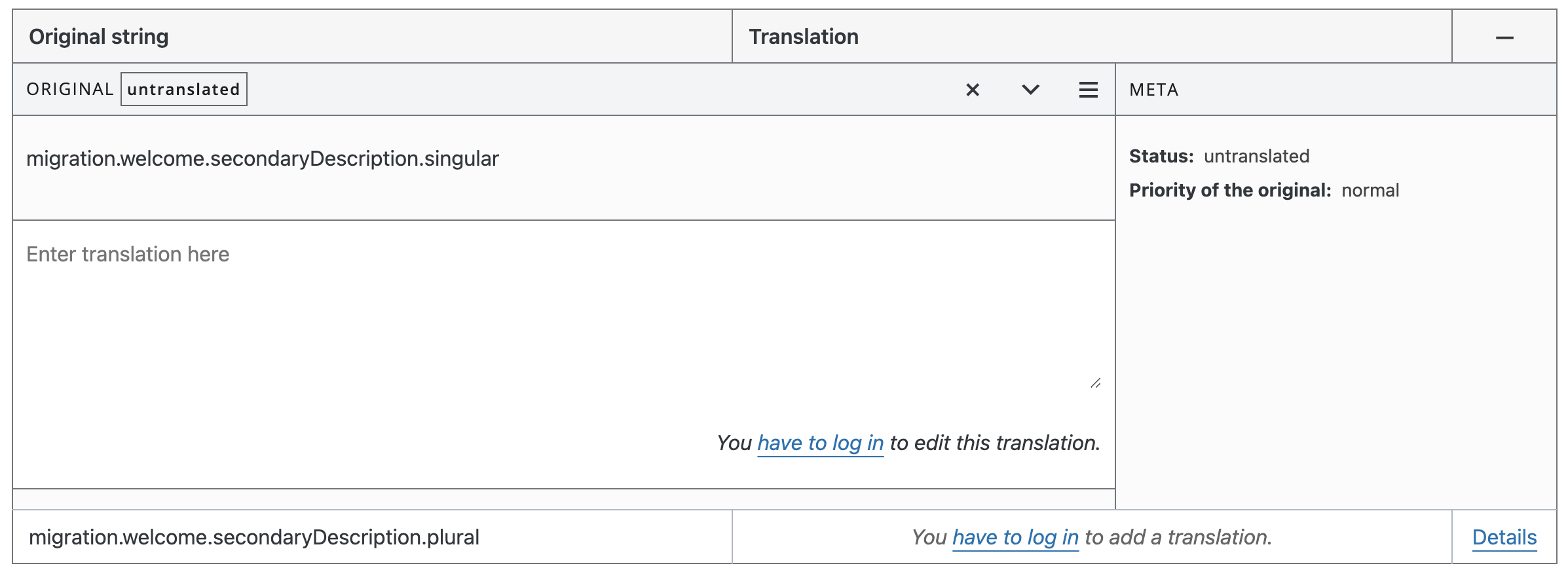Click the 'normal' priority value
The width and height of the screenshot is (1568, 570).
(1370, 191)
